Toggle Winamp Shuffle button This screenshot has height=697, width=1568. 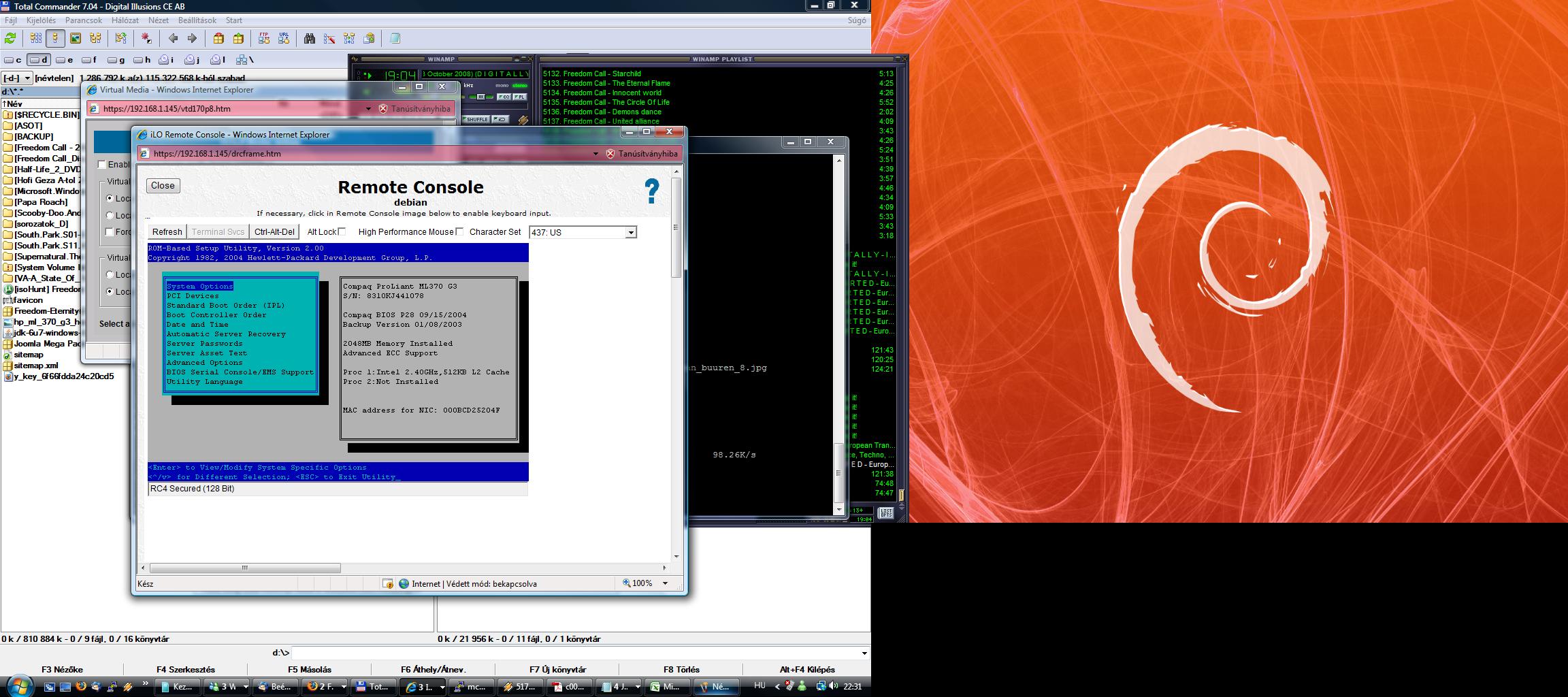pos(476,119)
